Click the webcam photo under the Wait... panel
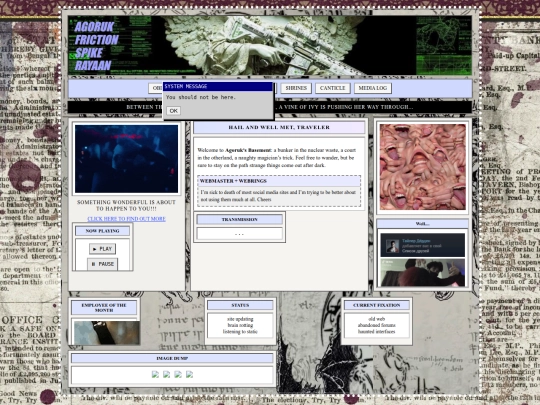Screen dimensions: 540x405 [423, 272]
